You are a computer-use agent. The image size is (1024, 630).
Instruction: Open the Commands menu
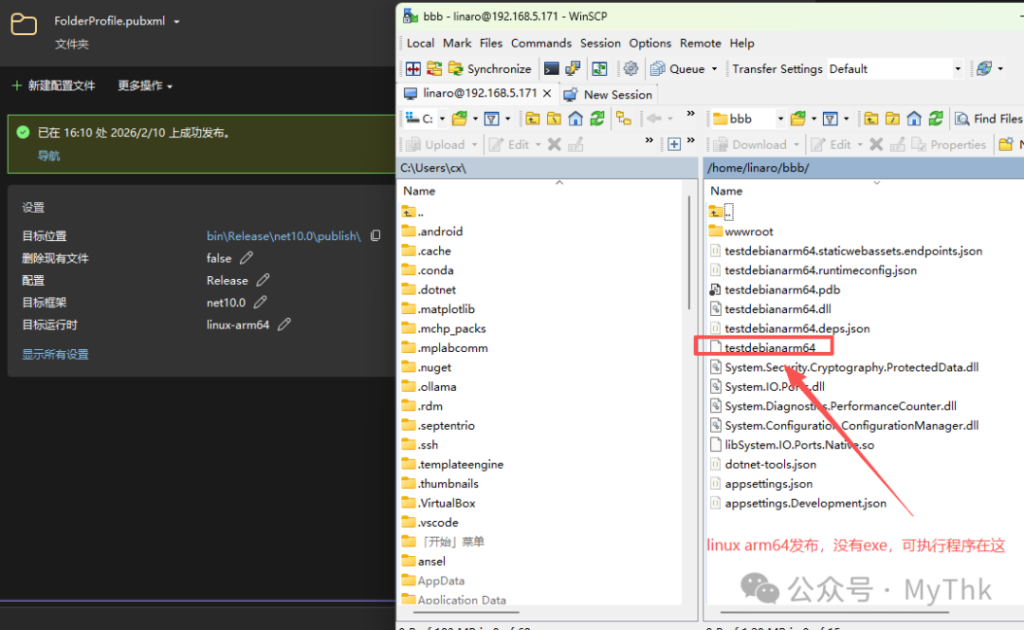tap(541, 43)
